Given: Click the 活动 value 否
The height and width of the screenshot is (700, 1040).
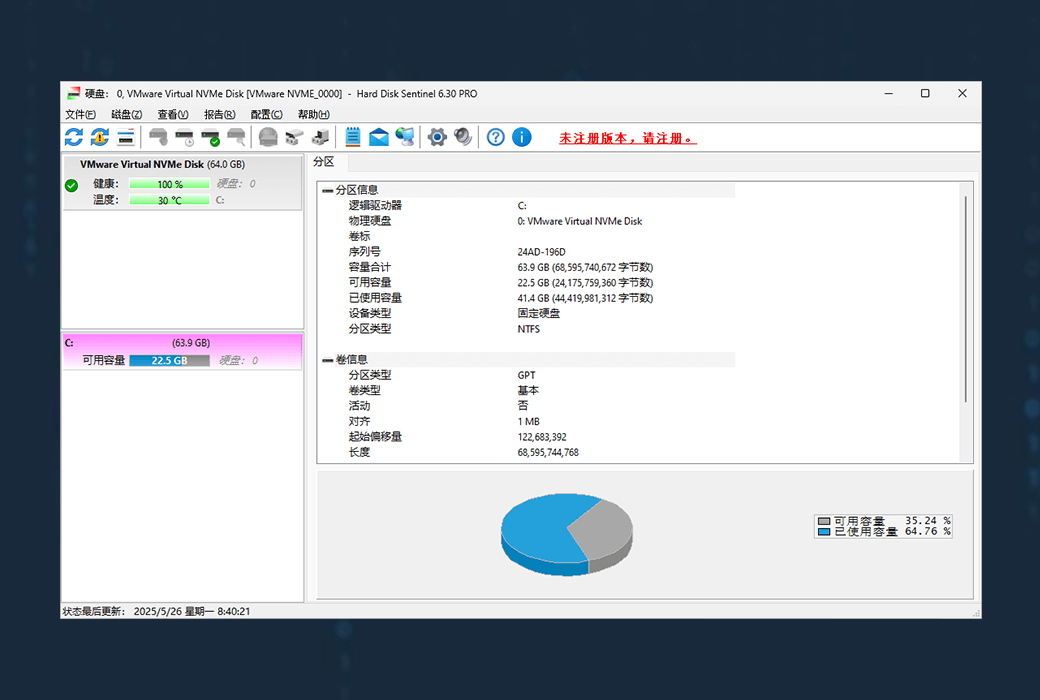Looking at the screenshot, I should tap(523, 405).
